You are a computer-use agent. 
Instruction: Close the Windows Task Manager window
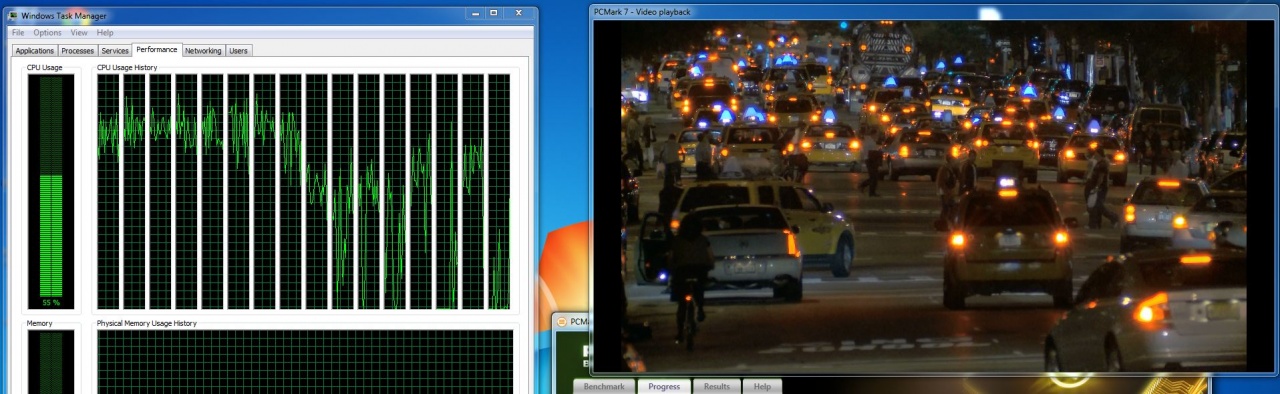click(x=518, y=14)
